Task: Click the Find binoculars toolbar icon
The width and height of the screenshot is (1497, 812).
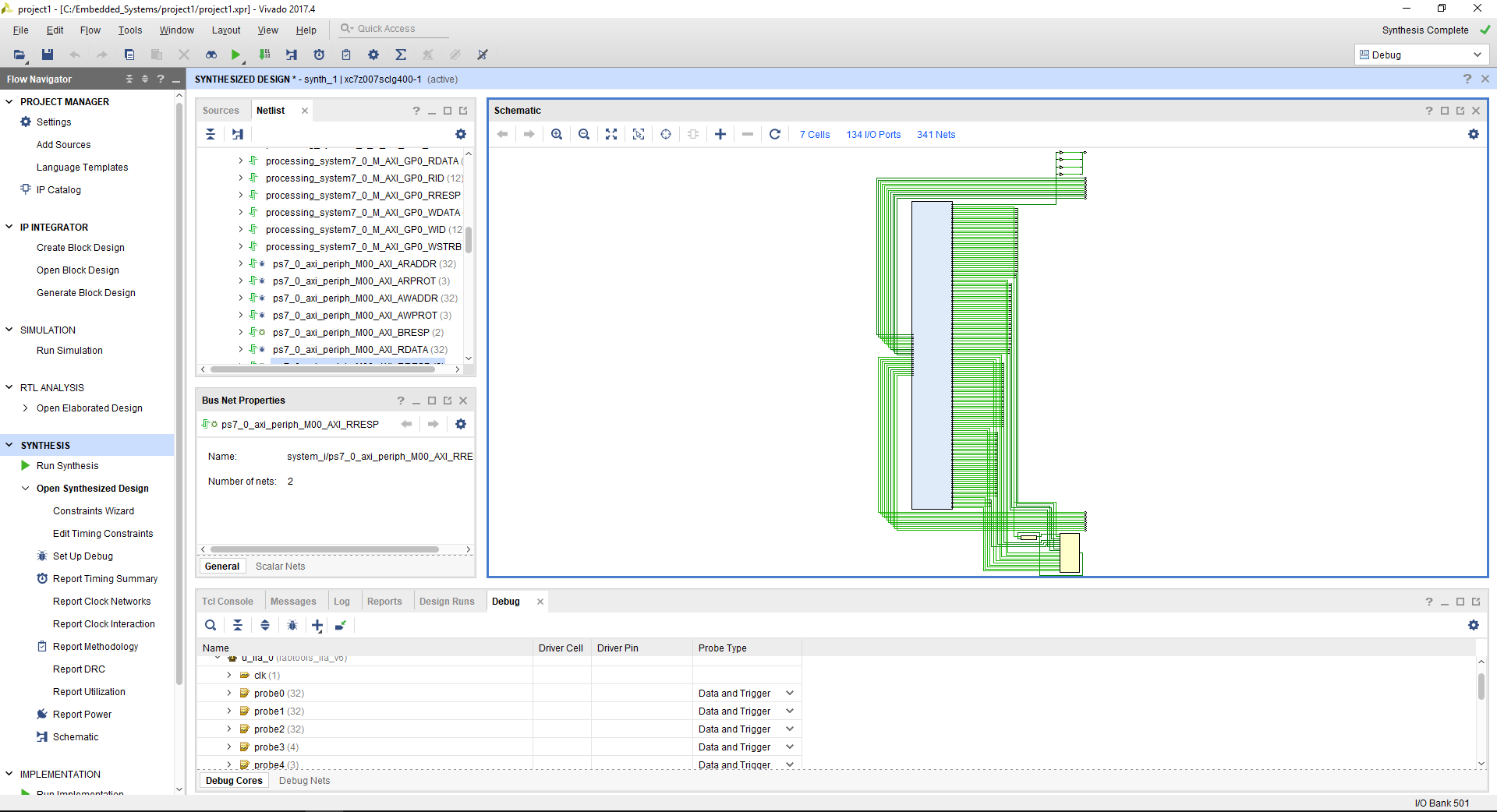Action: (211, 55)
